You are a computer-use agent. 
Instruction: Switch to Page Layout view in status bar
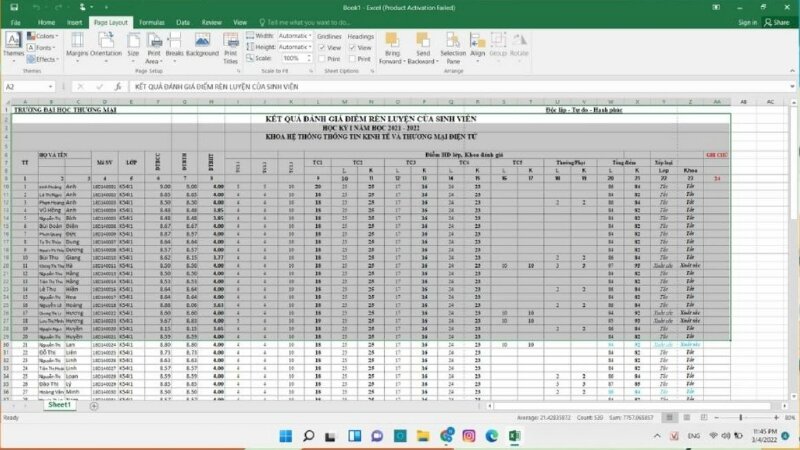[687, 417]
